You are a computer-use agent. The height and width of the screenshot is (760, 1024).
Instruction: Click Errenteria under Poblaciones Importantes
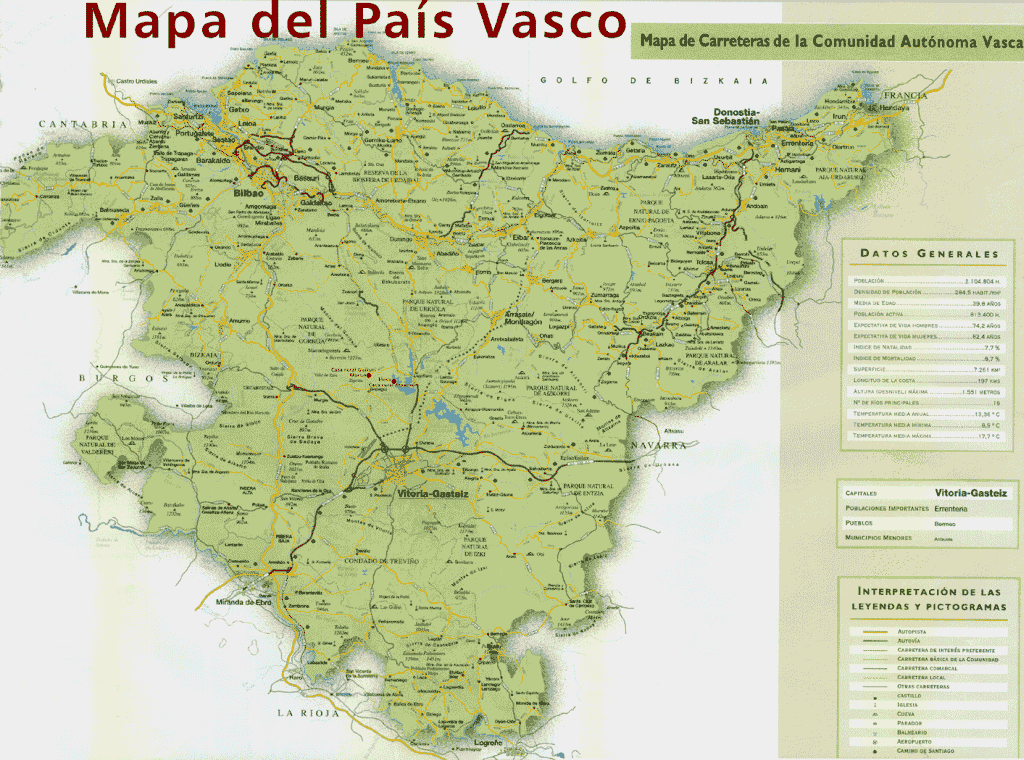pyautogui.click(x=950, y=508)
